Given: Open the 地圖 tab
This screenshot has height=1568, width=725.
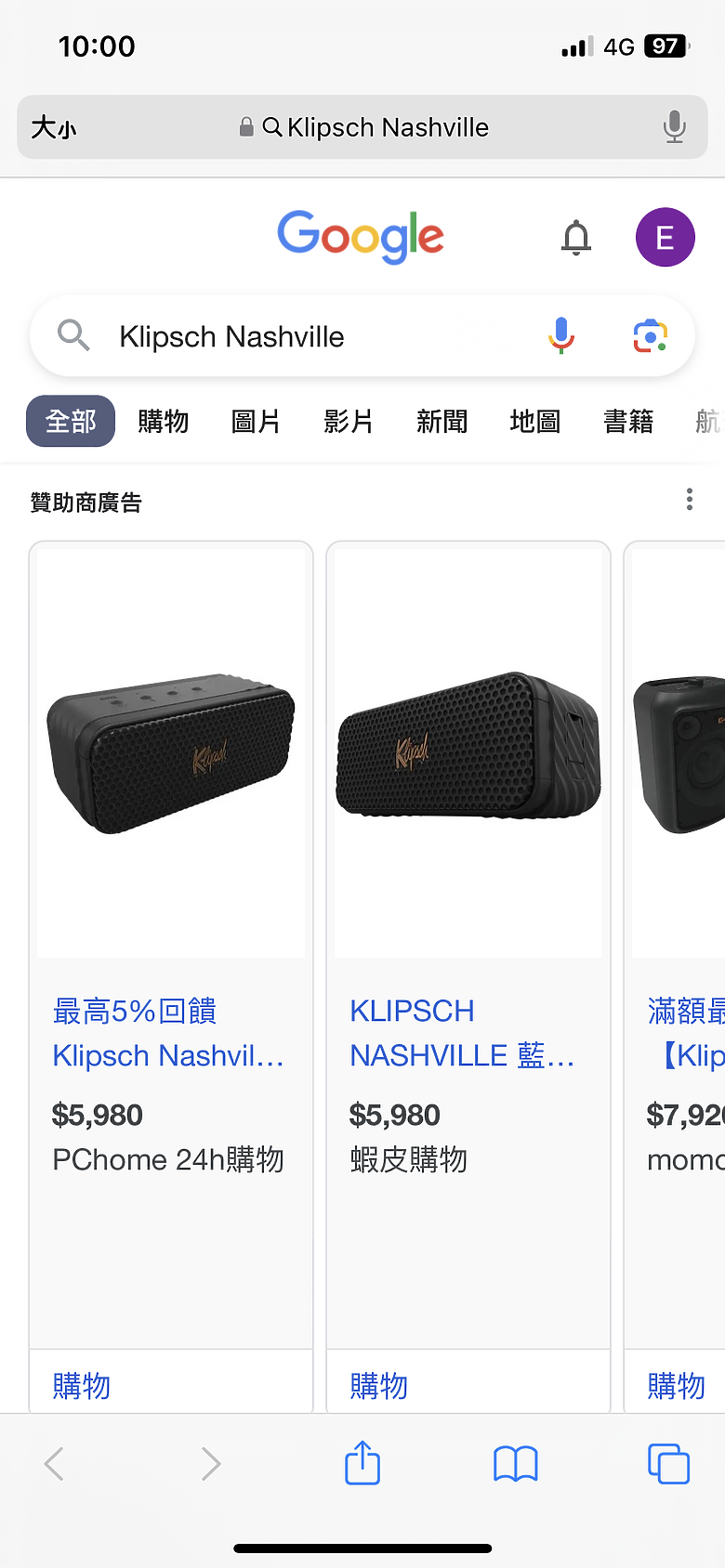Looking at the screenshot, I should 535,422.
